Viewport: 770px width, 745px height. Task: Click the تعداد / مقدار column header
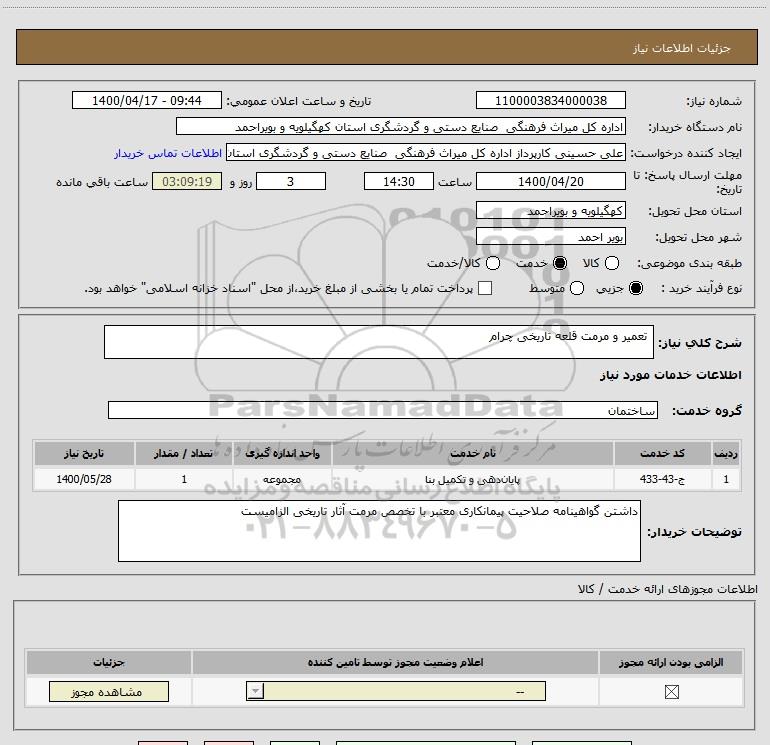[x=183, y=453]
